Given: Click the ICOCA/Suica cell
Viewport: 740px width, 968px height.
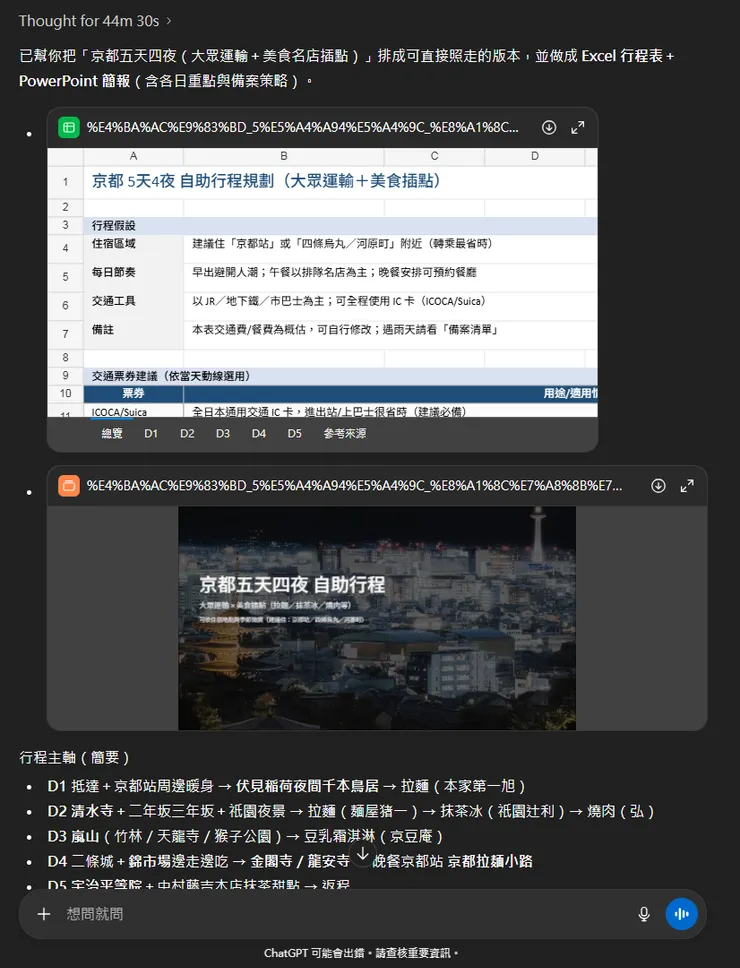Looking at the screenshot, I should [133, 411].
